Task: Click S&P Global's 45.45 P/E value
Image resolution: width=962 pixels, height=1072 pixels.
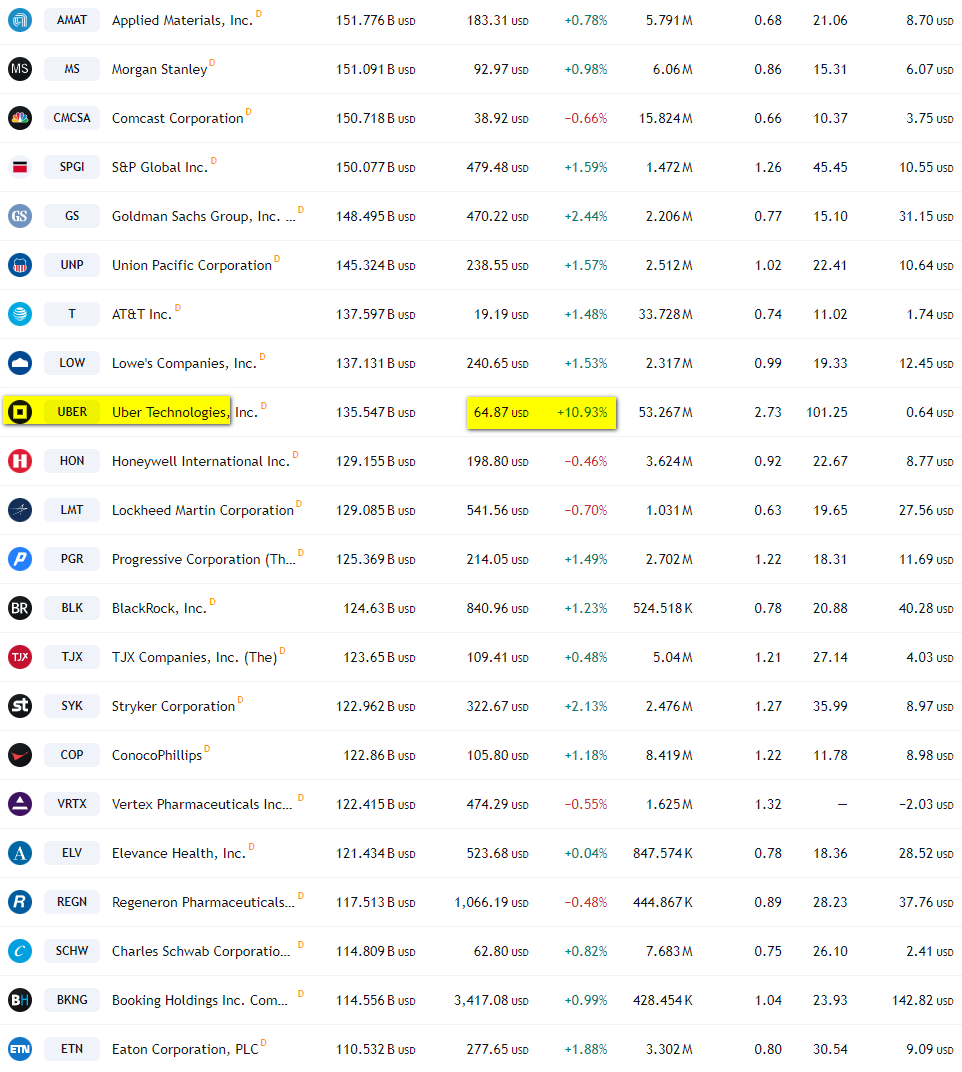Action: click(x=830, y=168)
